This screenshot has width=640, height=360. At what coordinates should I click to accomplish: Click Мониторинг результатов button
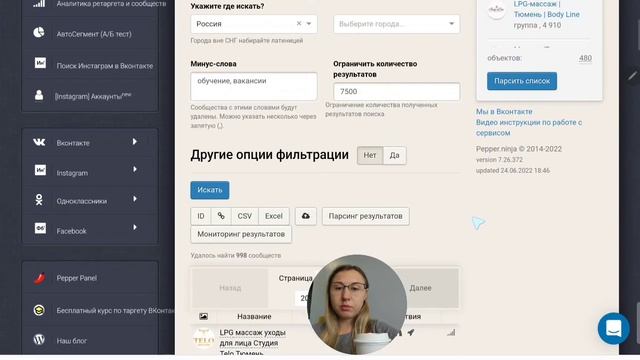click(x=241, y=234)
